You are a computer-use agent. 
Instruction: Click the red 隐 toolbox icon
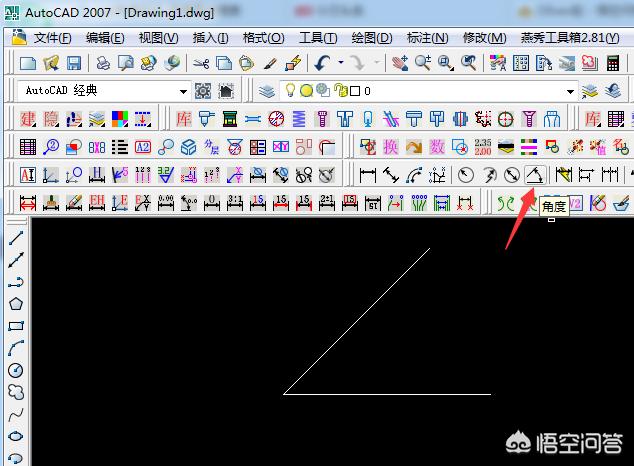point(51,119)
